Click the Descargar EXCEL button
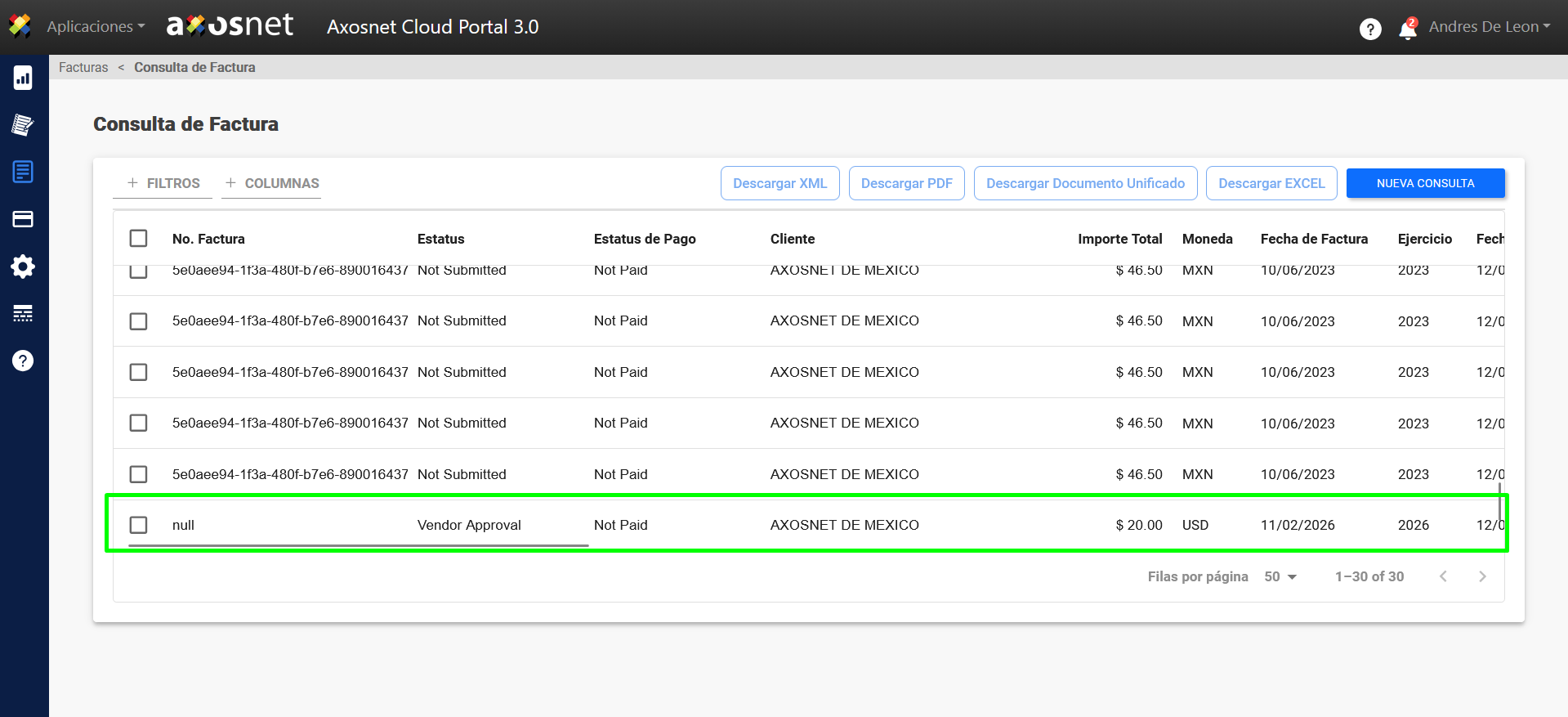Image resolution: width=1568 pixels, height=717 pixels. (1271, 183)
